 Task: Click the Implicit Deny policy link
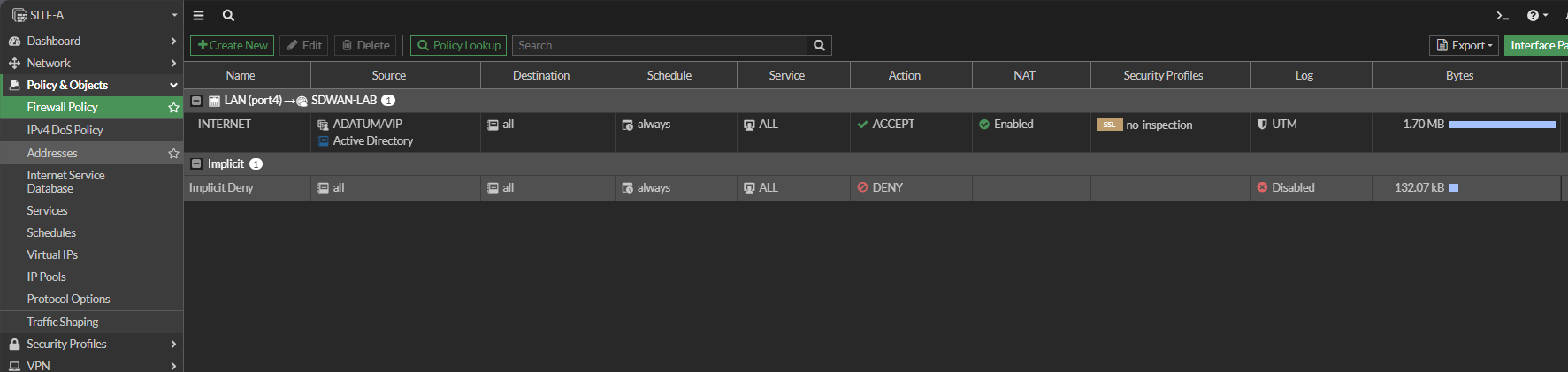coord(221,187)
